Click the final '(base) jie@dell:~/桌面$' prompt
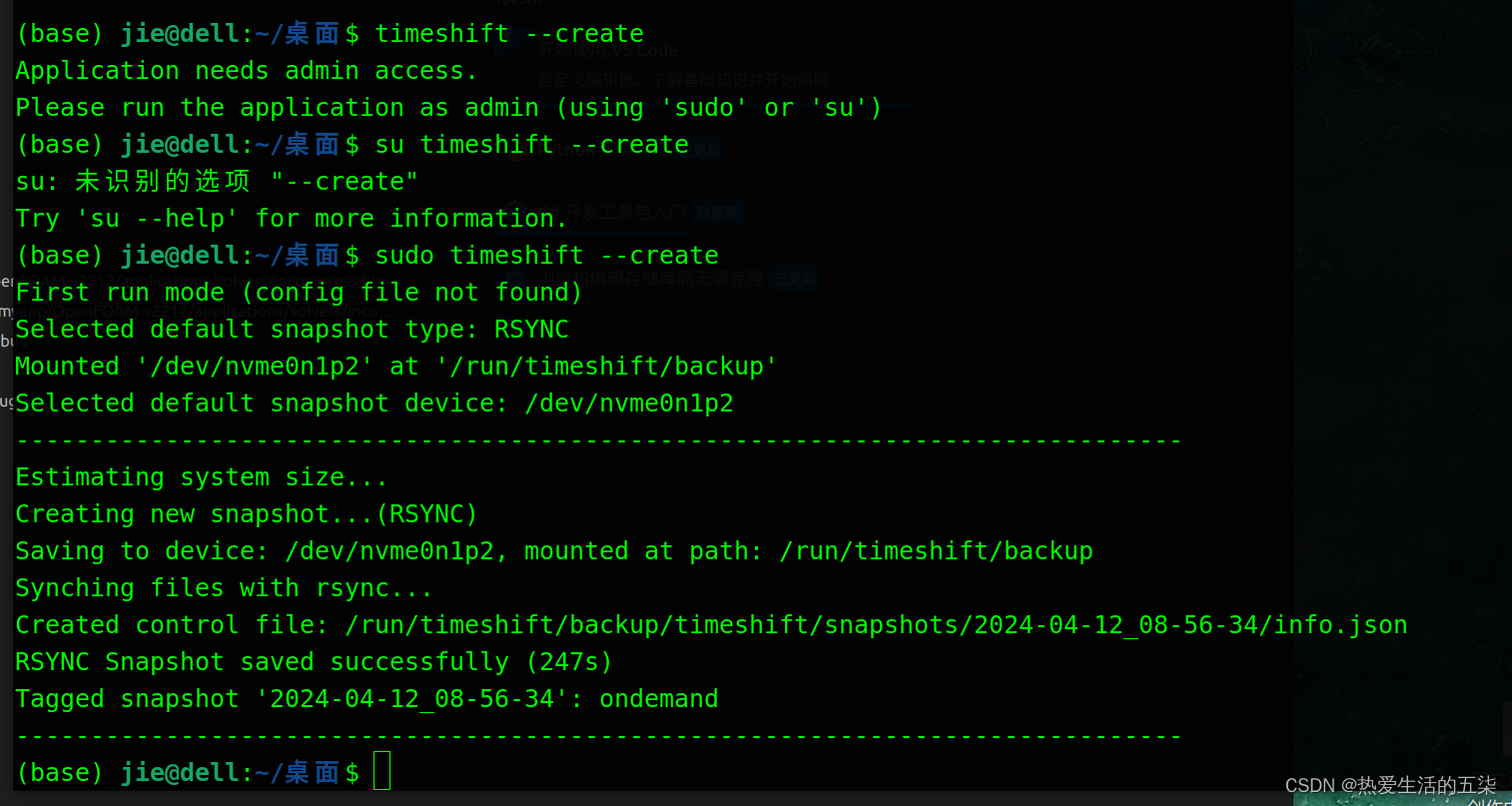This screenshot has height=806, width=1512. pos(188,772)
